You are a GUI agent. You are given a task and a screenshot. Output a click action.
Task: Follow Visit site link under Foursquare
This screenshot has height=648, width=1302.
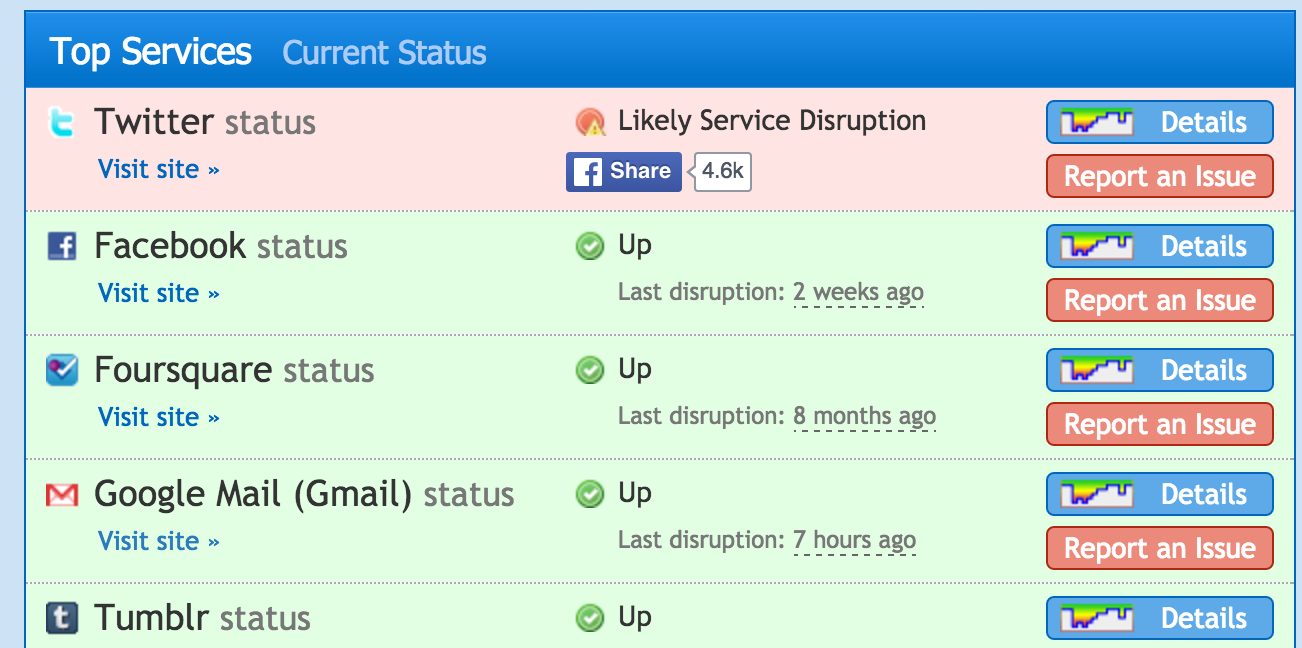tap(159, 417)
